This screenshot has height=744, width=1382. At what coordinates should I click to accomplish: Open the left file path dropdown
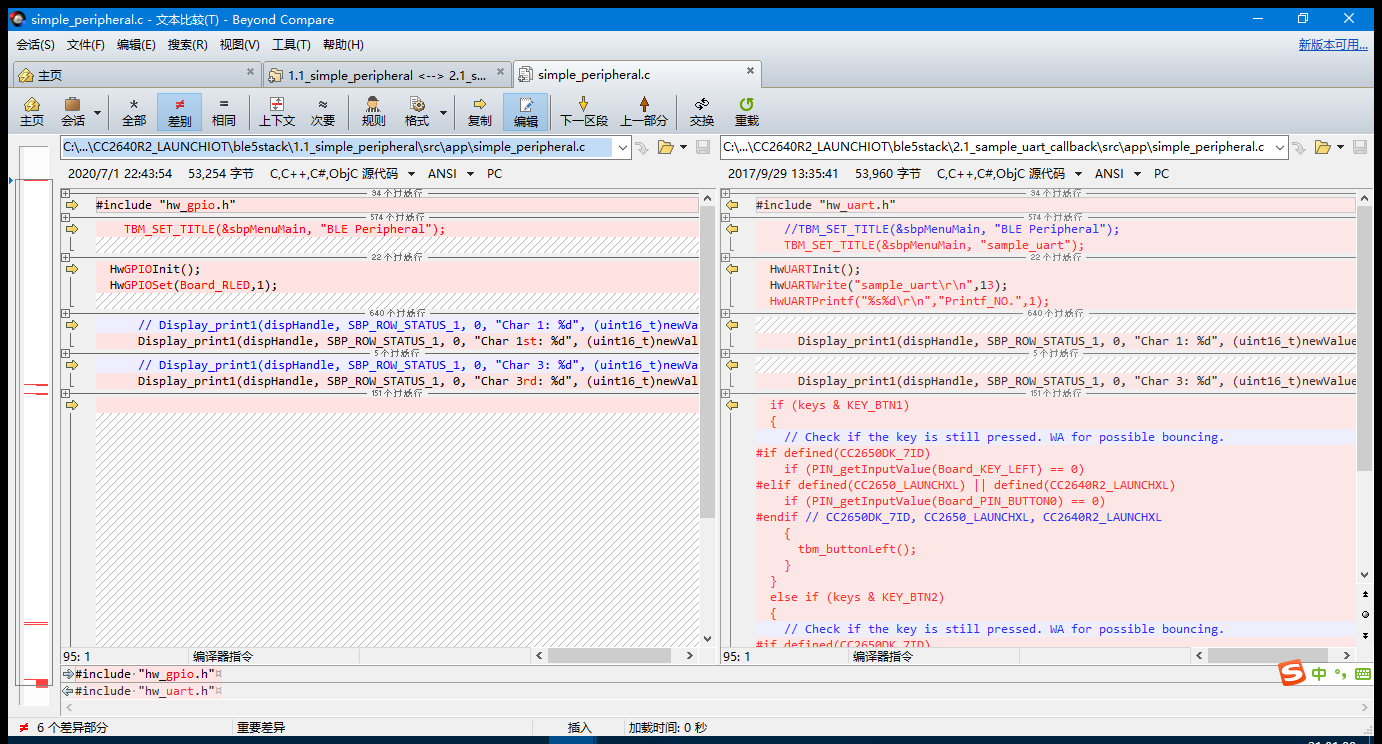622,147
